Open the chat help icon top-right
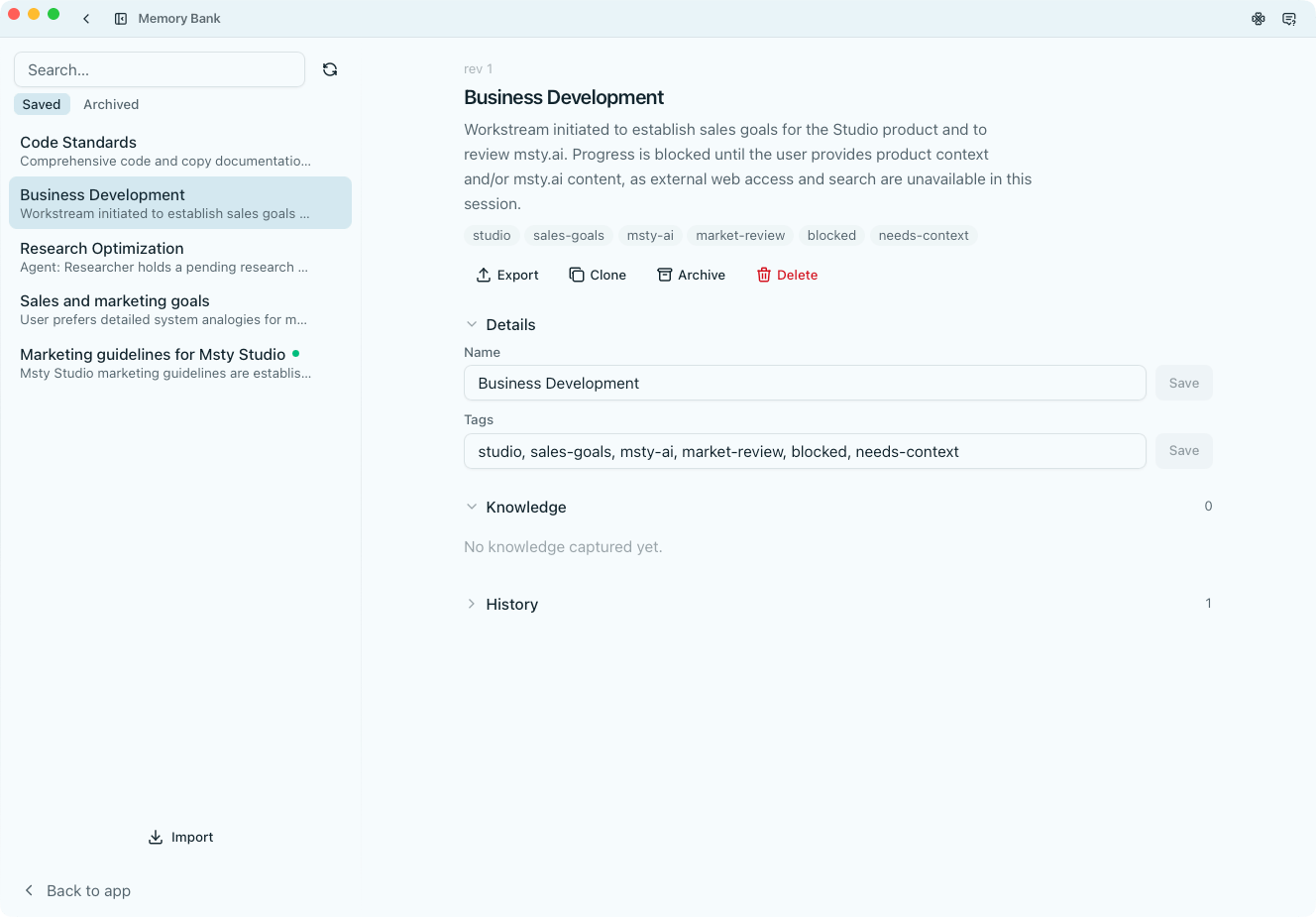Screen dimensions: 1316x917 (x=1289, y=19)
